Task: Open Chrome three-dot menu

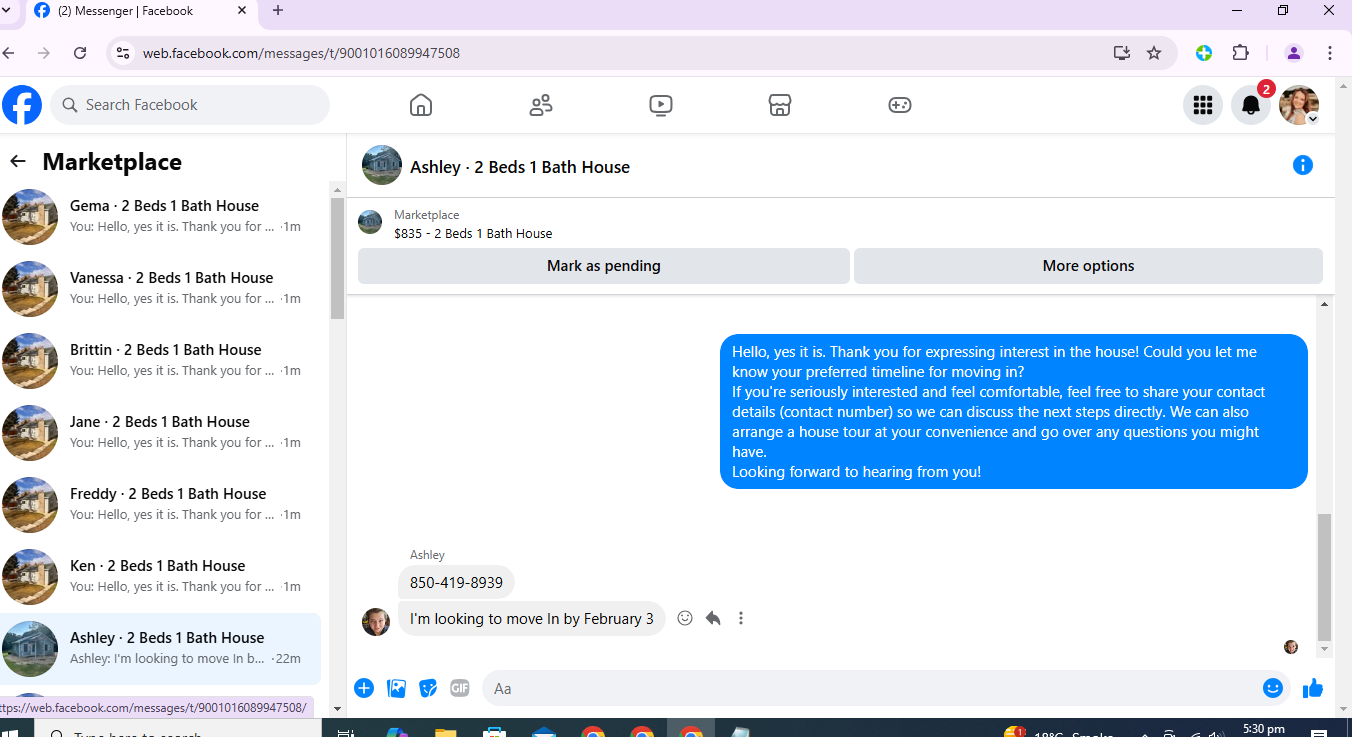Action: [x=1330, y=53]
